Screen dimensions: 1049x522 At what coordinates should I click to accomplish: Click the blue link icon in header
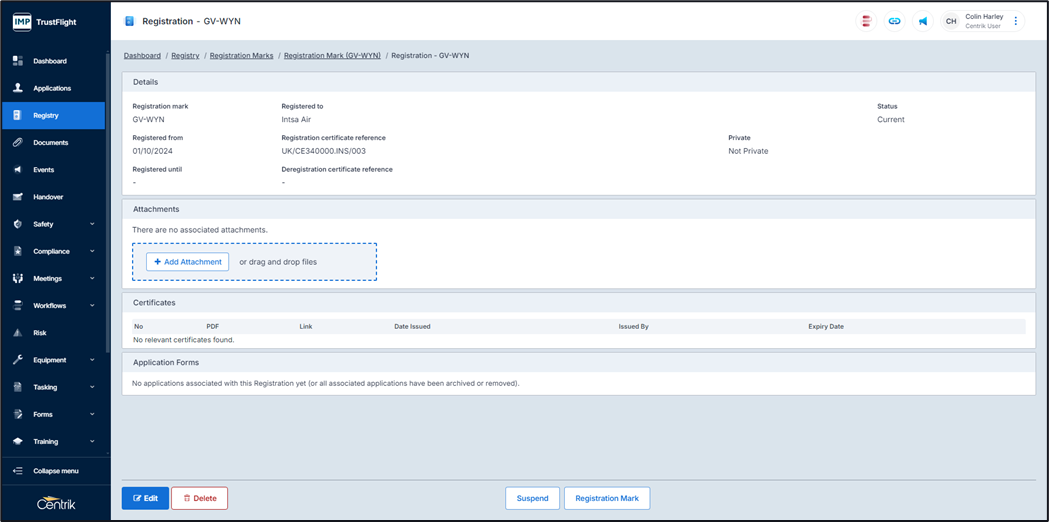894,21
